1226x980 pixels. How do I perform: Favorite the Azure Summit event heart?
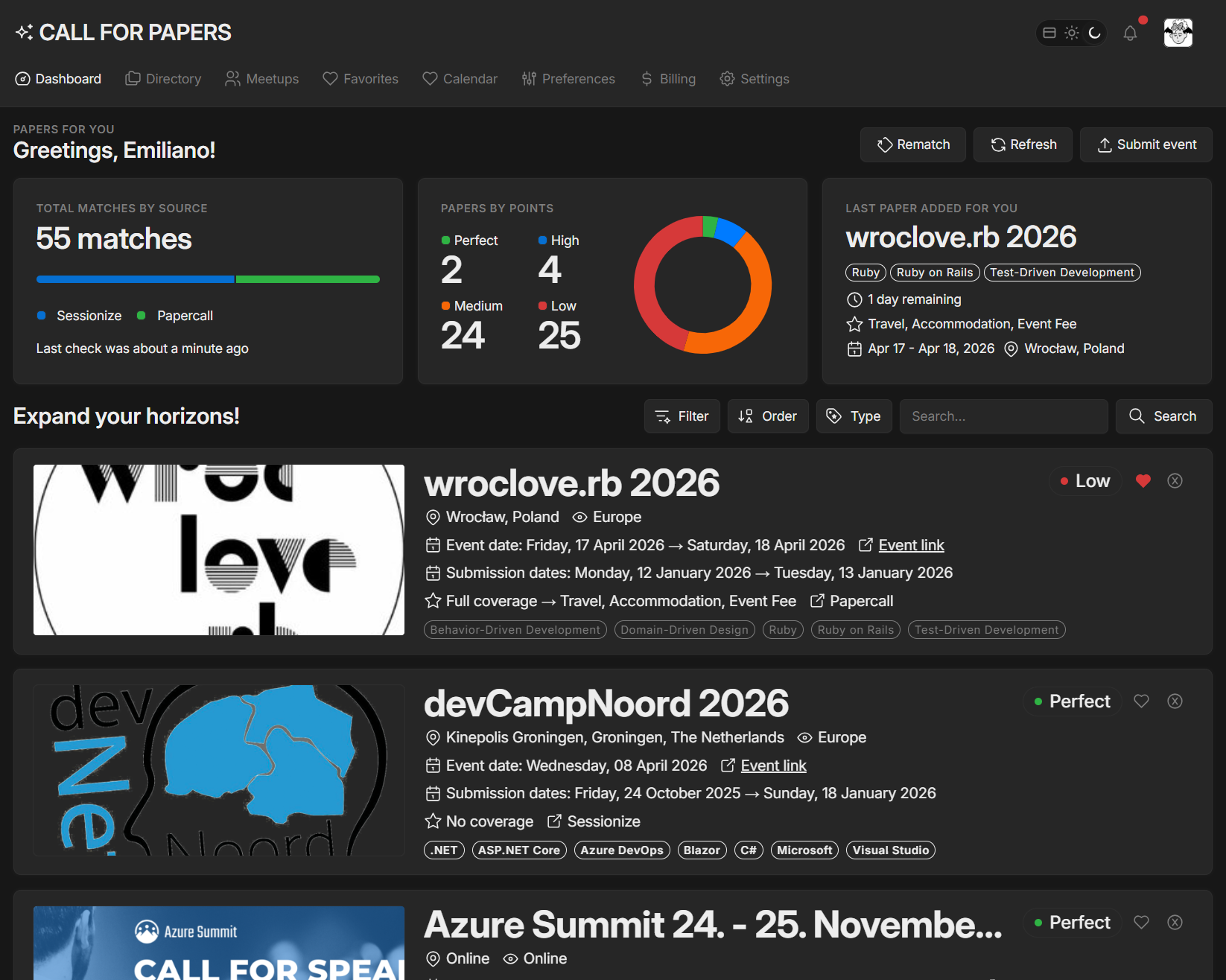(1141, 922)
